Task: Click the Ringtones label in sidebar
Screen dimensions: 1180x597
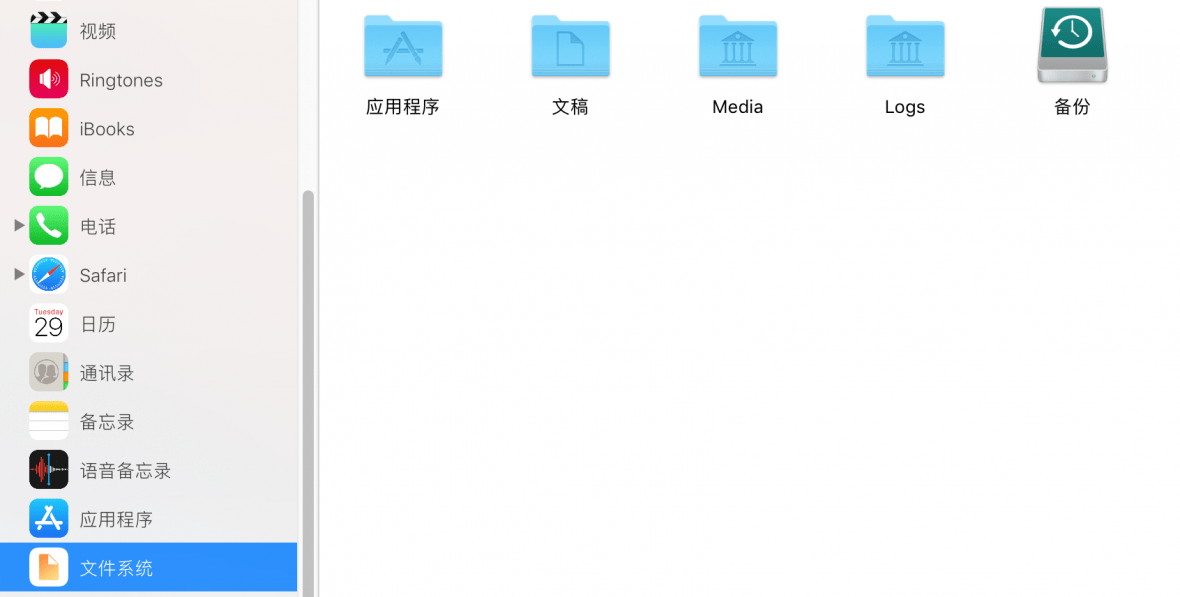Action: coord(121,80)
